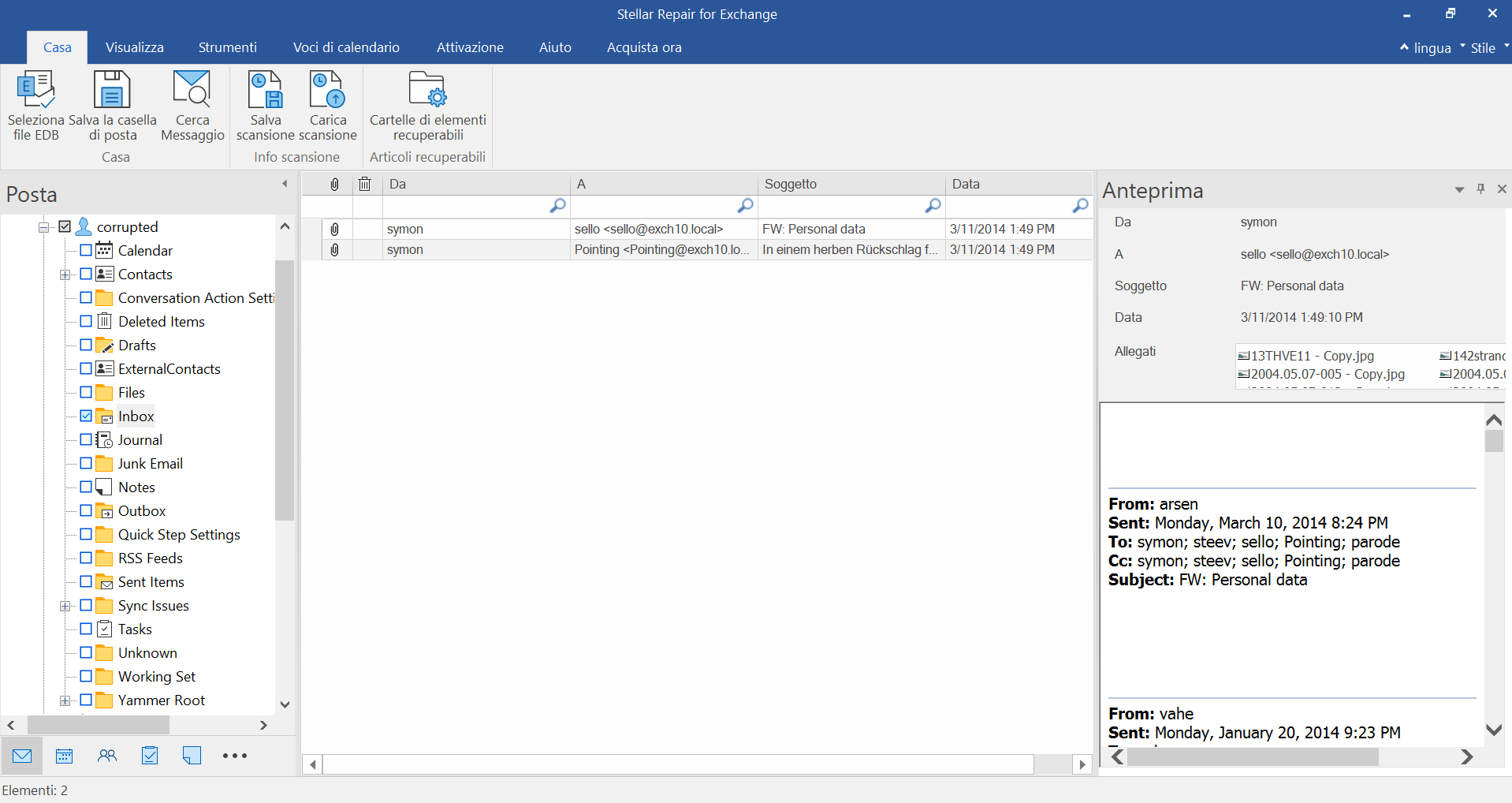Open Anteprima panel options dropdown arrow
Screen dimensions: 1512x803
[1459, 189]
